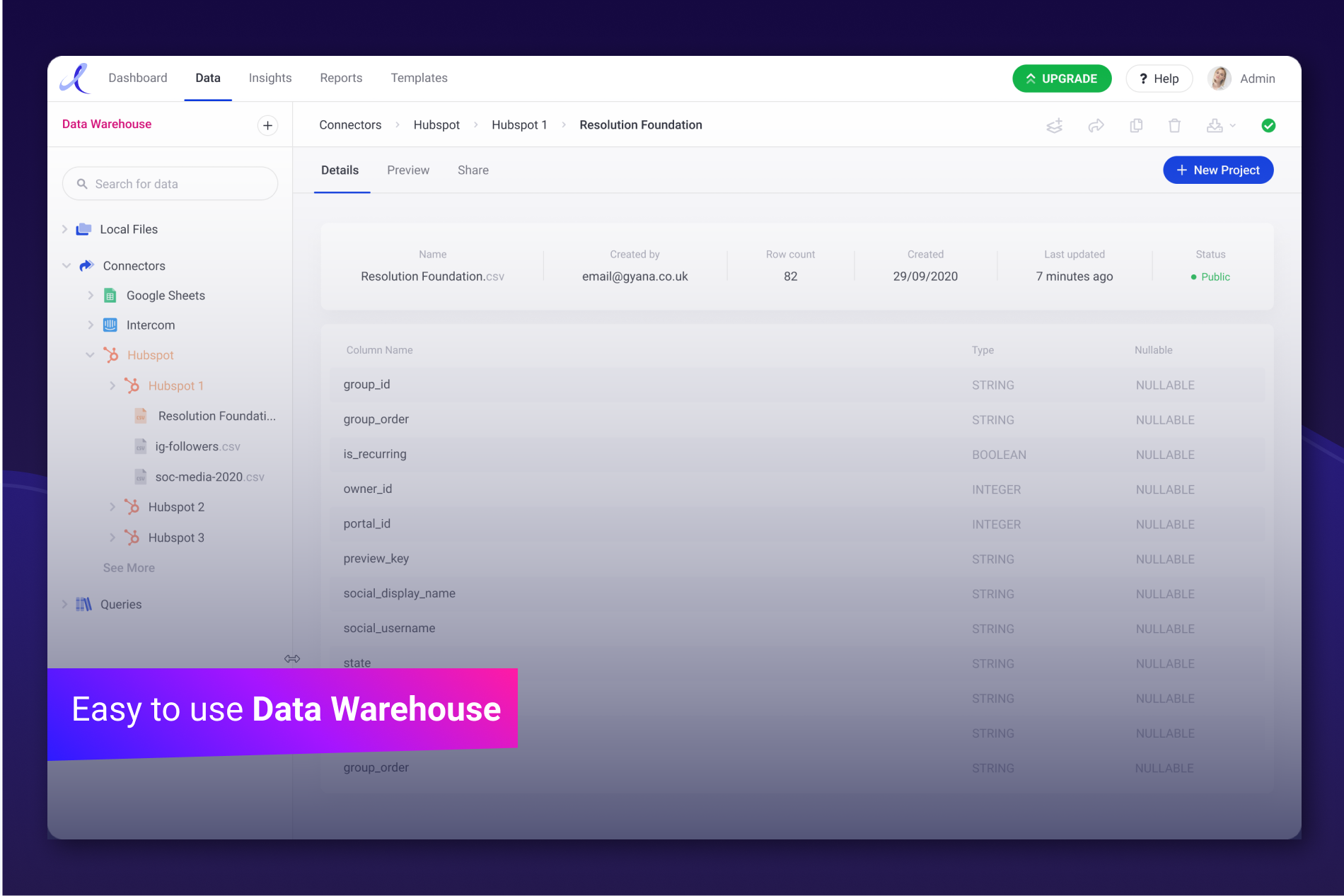This screenshot has width=1344, height=896.
Task: Click the Public status label
Action: click(x=1215, y=277)
